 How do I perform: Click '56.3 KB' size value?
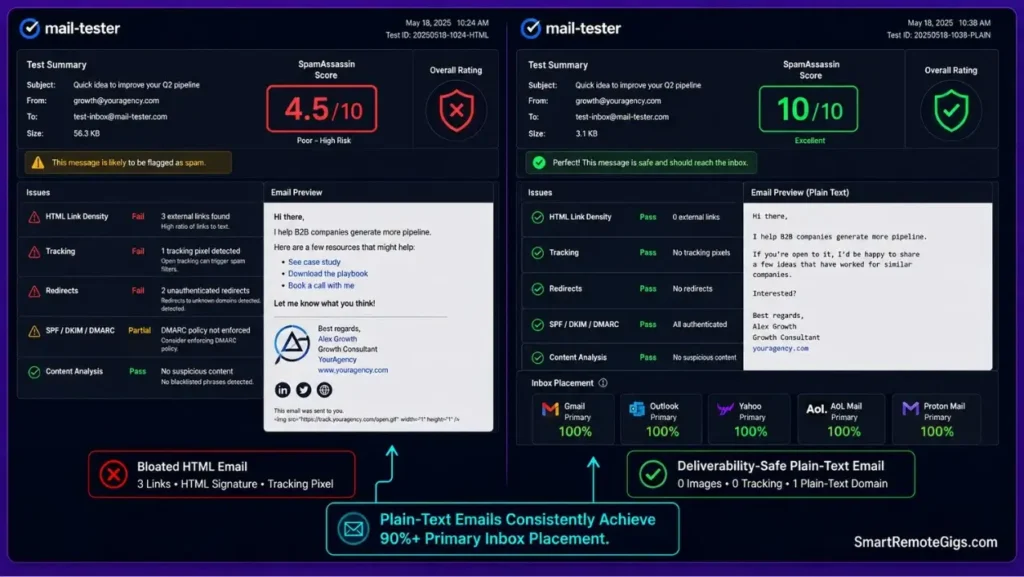[86, 133]
